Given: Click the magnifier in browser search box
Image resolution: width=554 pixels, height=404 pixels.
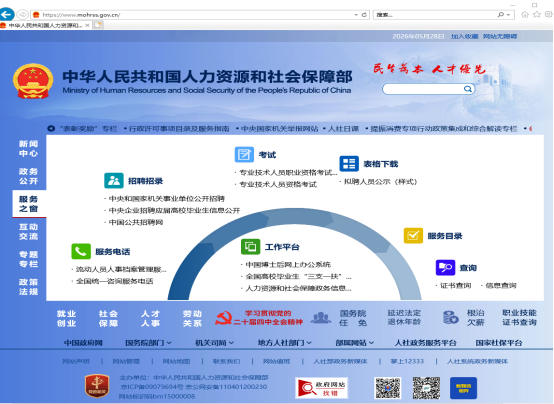Looking at the screenshot, I should pyautogui.click(x=501, y=15).
